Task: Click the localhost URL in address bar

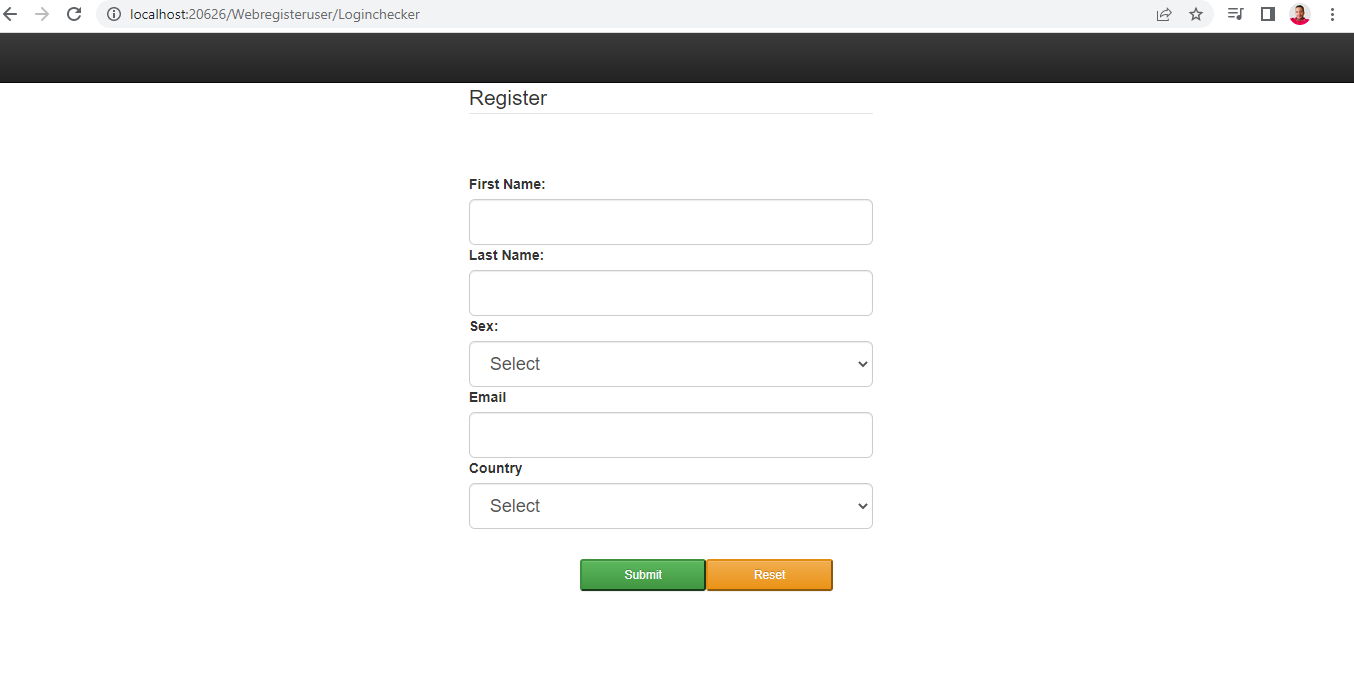Action: 275,14
